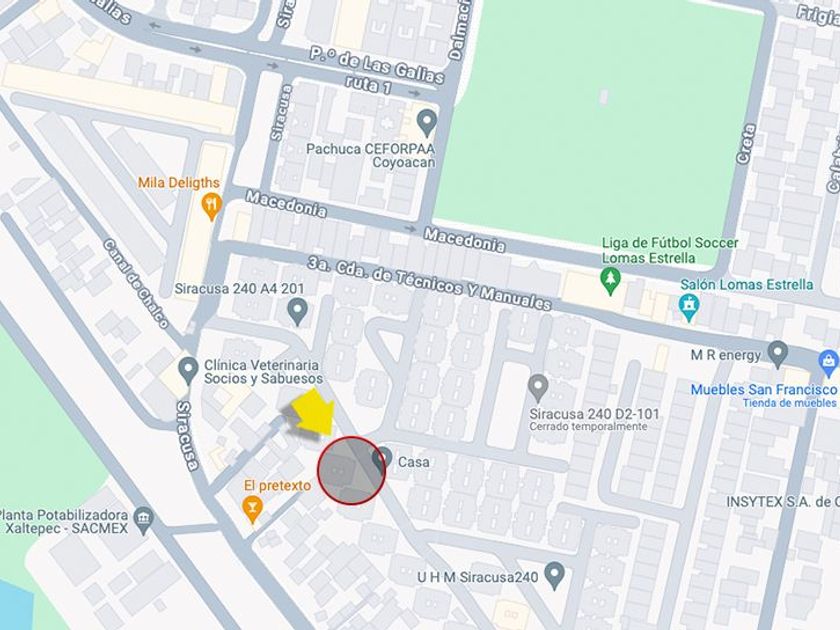This screenshot has height=630, width=840.
Task: Click the red-outlined highlighted circle area
Action: coord(351,471)
